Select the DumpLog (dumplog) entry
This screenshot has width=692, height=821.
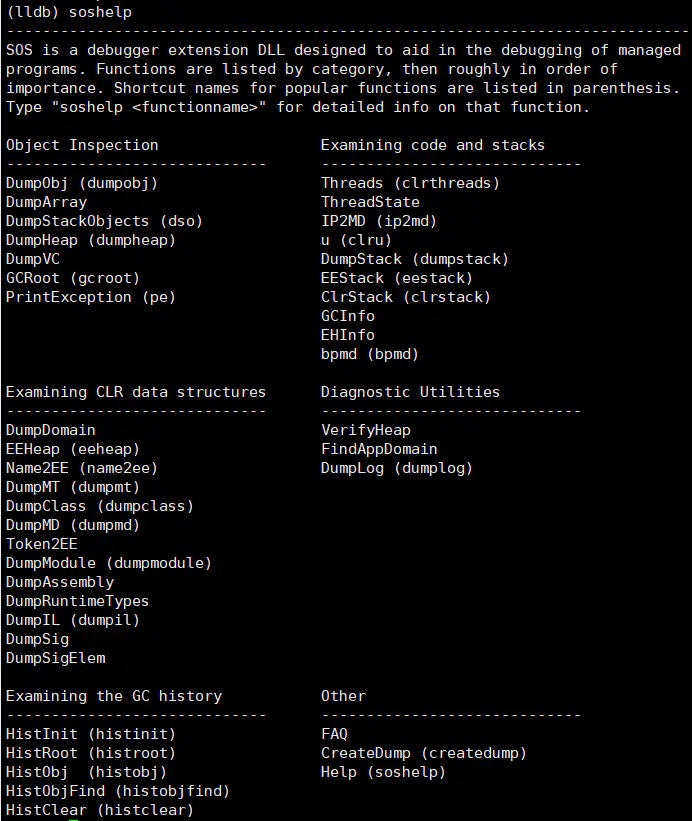(397, 468)
